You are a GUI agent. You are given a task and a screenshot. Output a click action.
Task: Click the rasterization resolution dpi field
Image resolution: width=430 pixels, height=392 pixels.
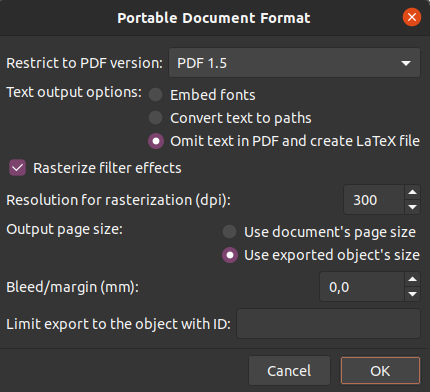coord(374,200)
